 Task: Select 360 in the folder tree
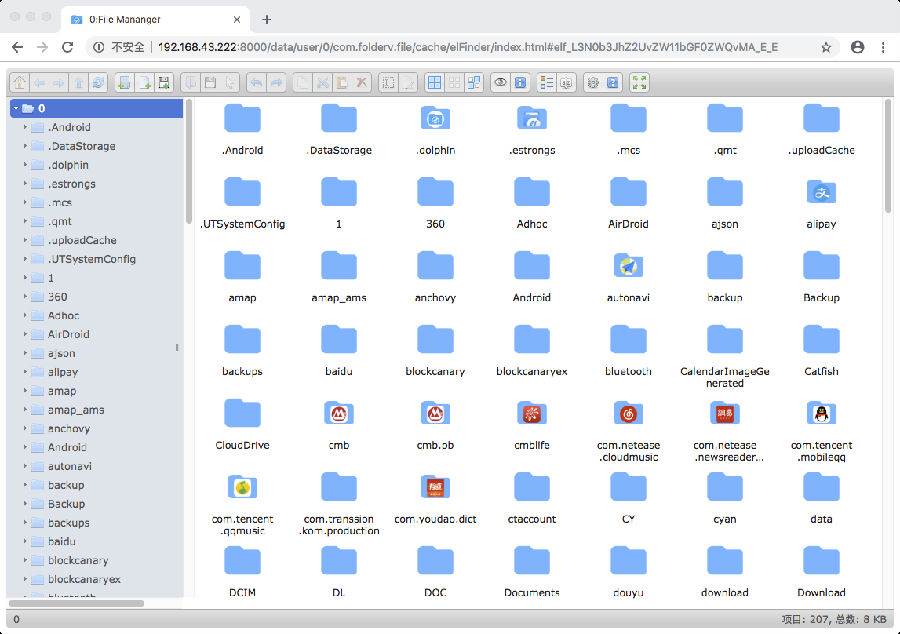(57, 297)
